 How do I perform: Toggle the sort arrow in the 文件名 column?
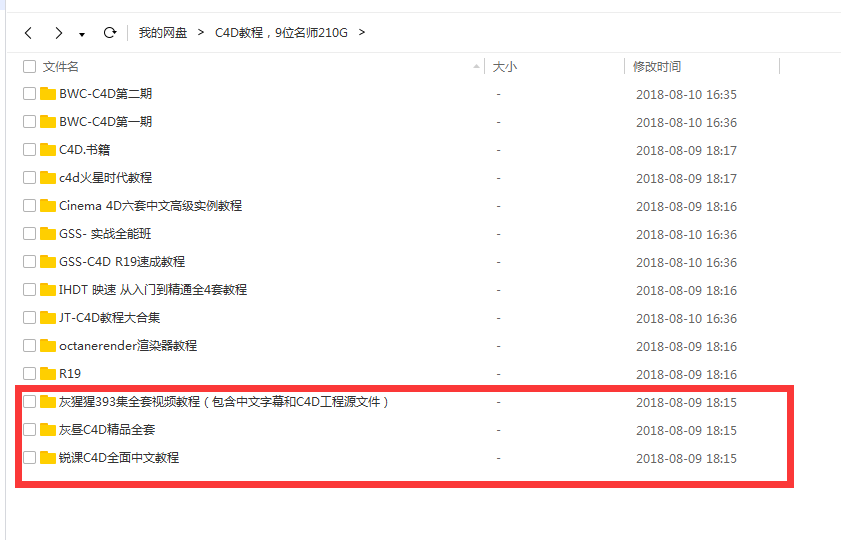point(476,66)
